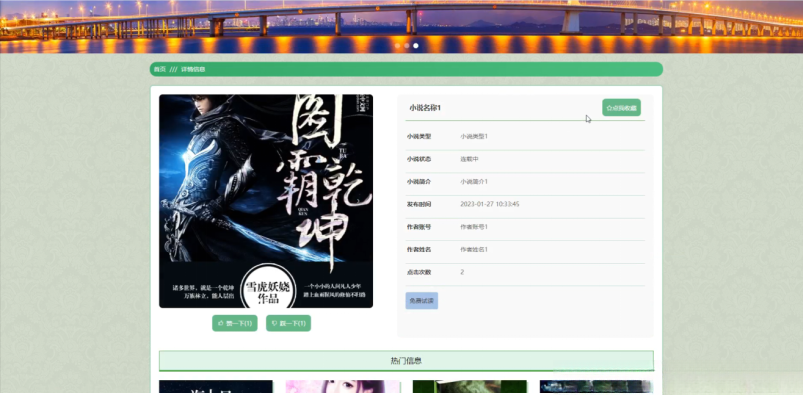Click the bridge banner image
Image resolution: width=803 pixels, height=395 pixels.
click(x=402, y=26)
